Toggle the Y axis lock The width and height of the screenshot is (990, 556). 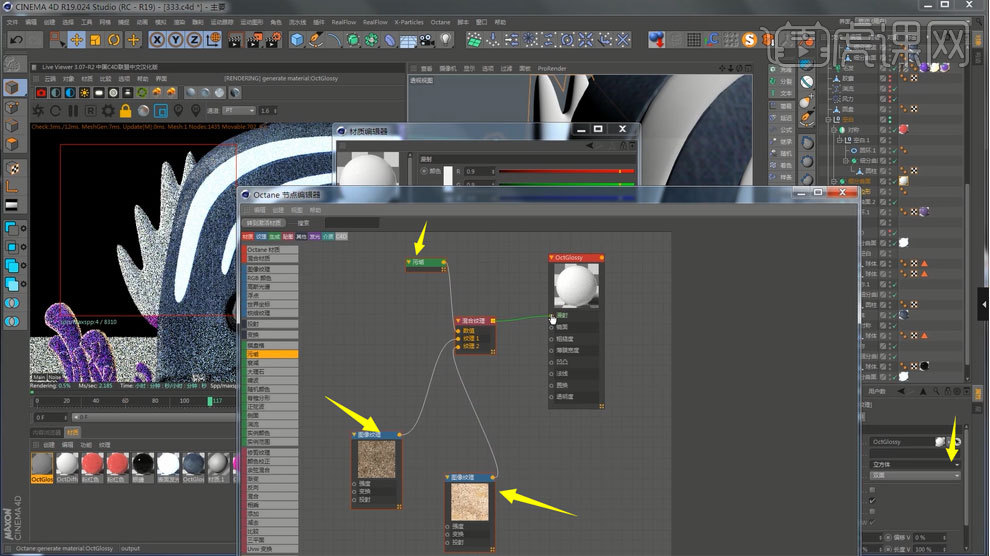pyautogui.click(x=176, y=40)
